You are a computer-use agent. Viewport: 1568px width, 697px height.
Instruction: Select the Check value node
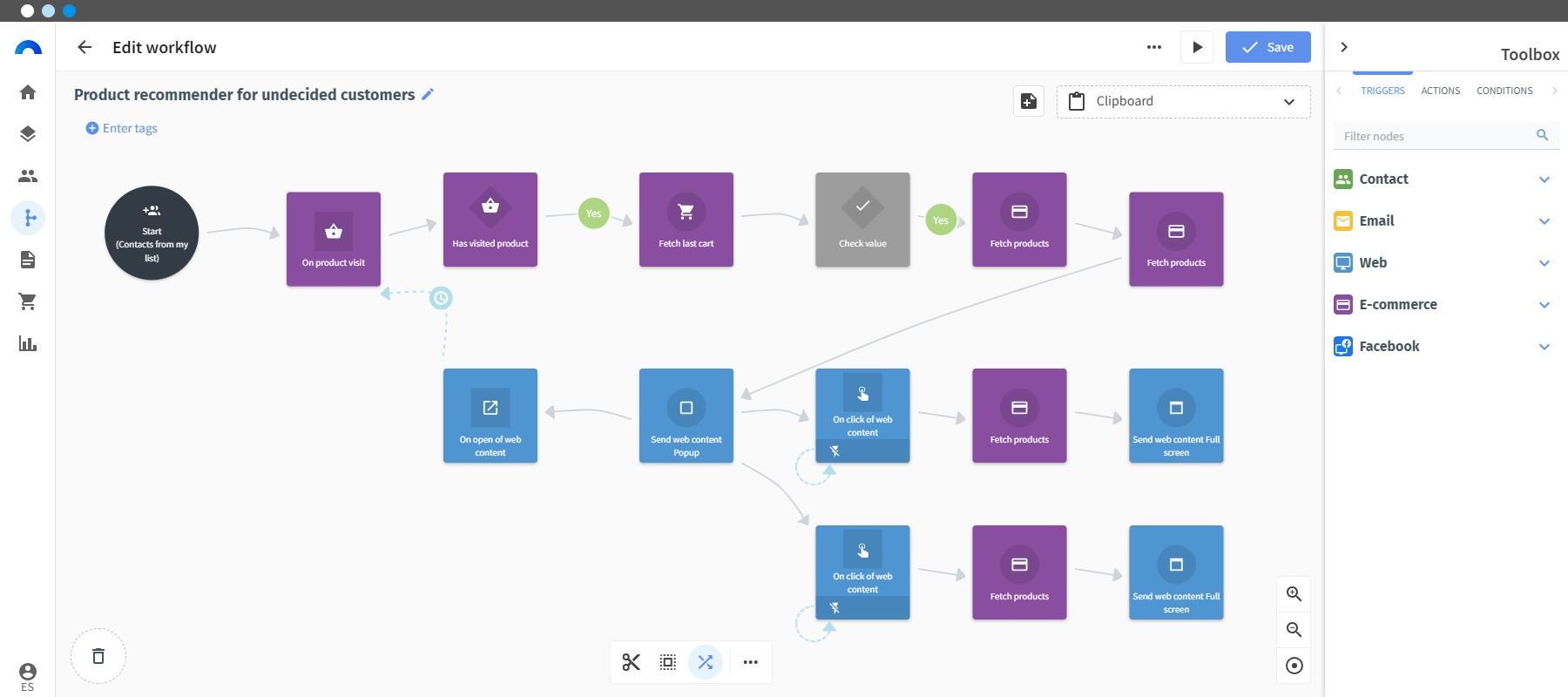coord(862,220)
